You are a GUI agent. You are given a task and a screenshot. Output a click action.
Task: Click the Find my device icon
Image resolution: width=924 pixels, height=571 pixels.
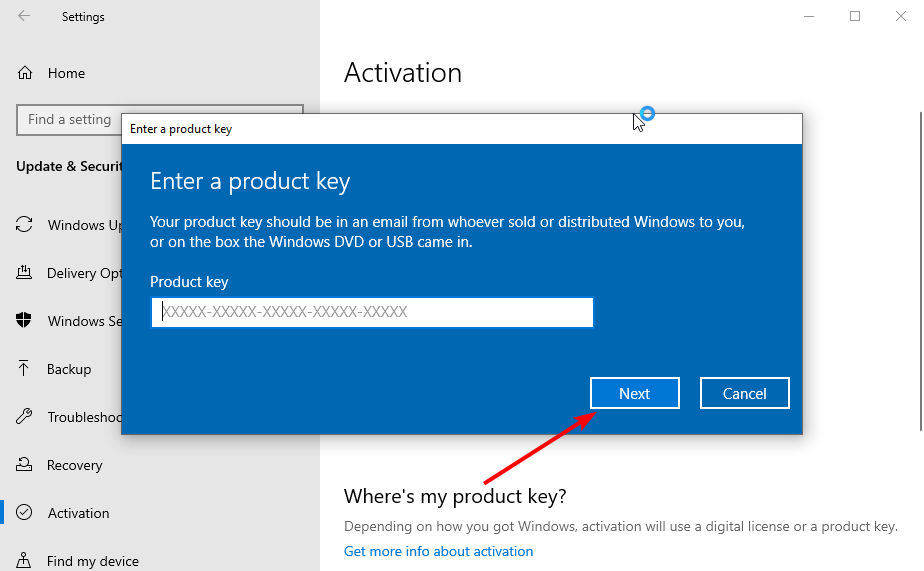click(x=25, y=561)
